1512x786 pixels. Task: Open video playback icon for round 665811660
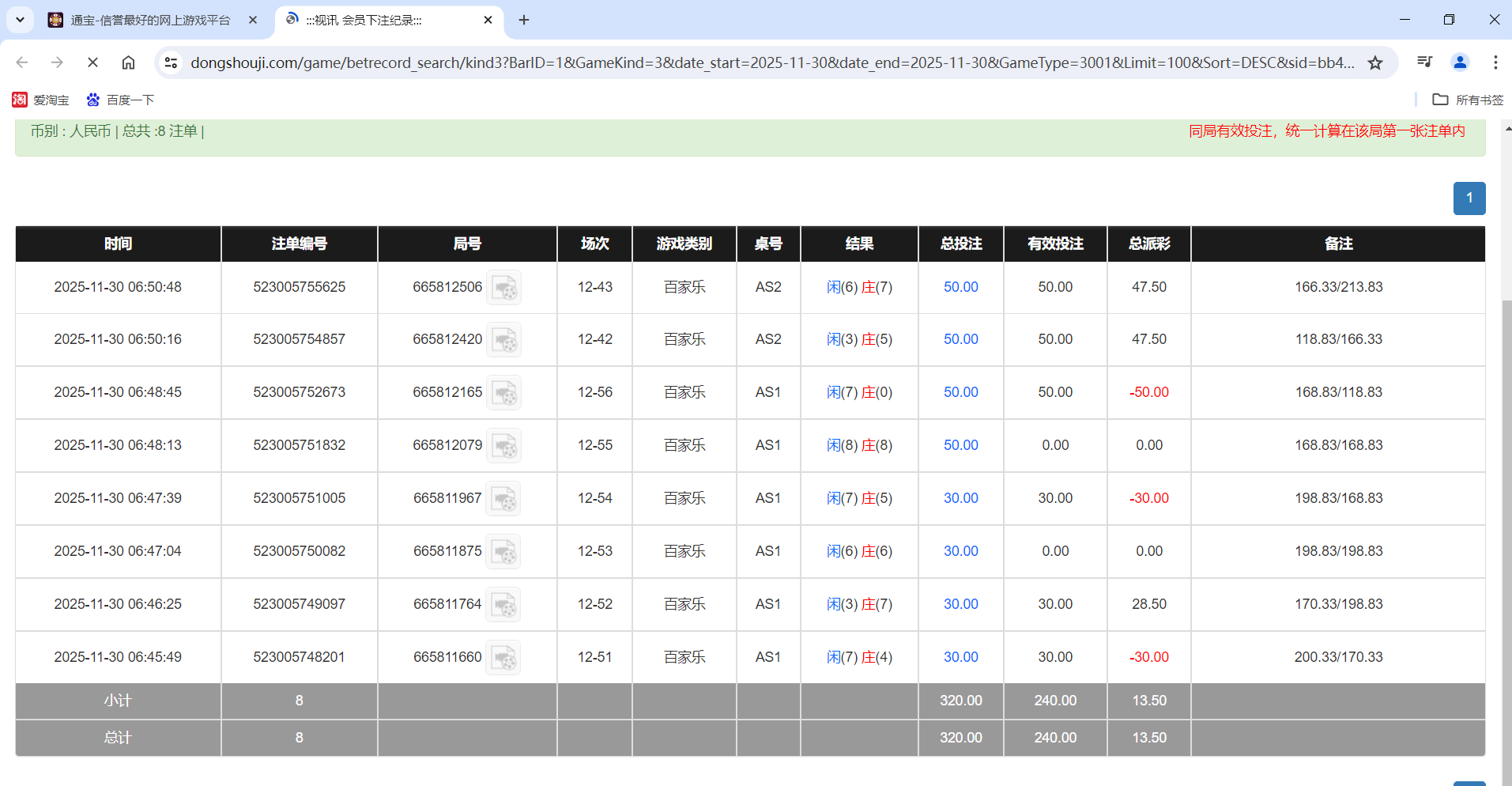click(x=503, y=657)
